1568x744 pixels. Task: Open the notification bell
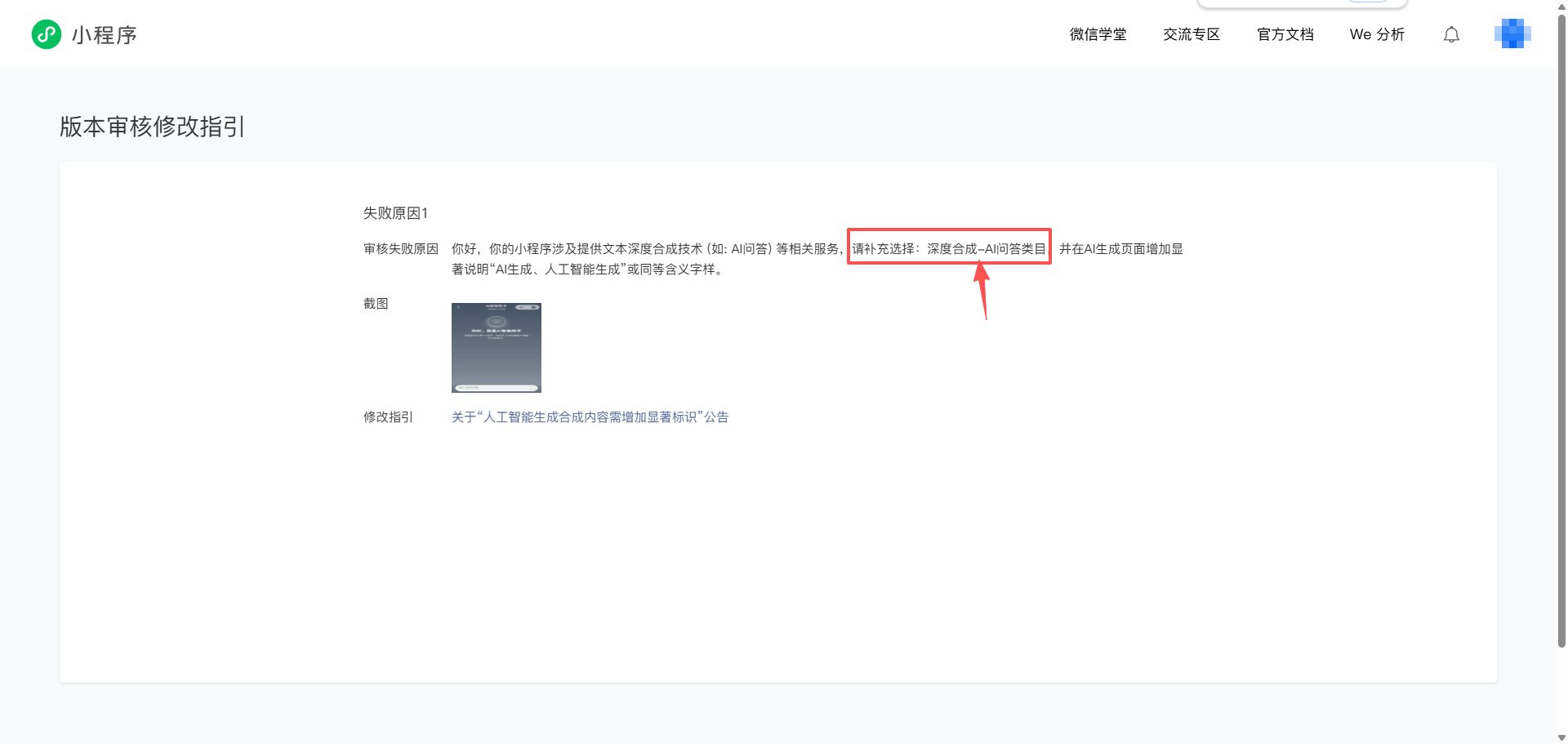1451,34
